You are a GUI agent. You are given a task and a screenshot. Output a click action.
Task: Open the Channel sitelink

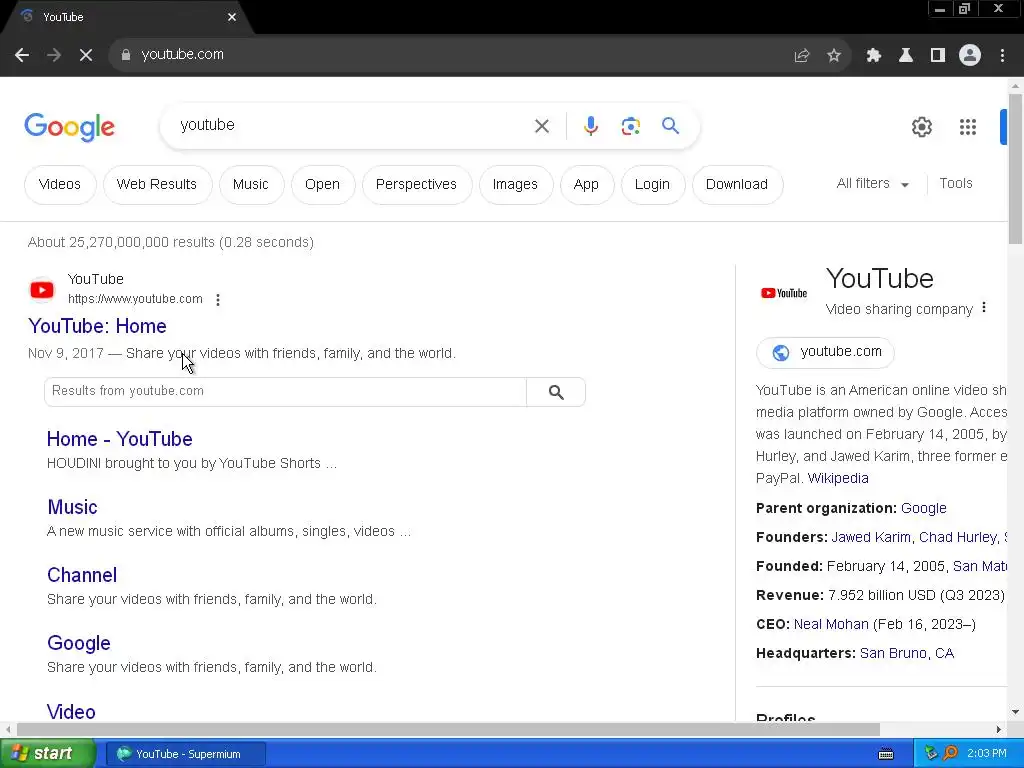(82, 575)
